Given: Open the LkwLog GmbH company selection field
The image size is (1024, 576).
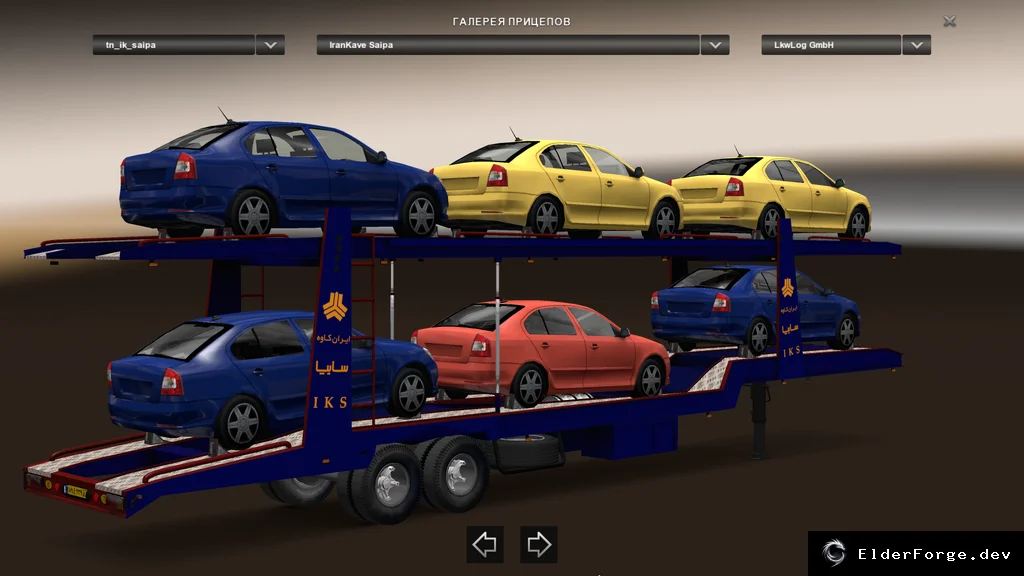Looking at the screenshot, I should coord(831,45).
